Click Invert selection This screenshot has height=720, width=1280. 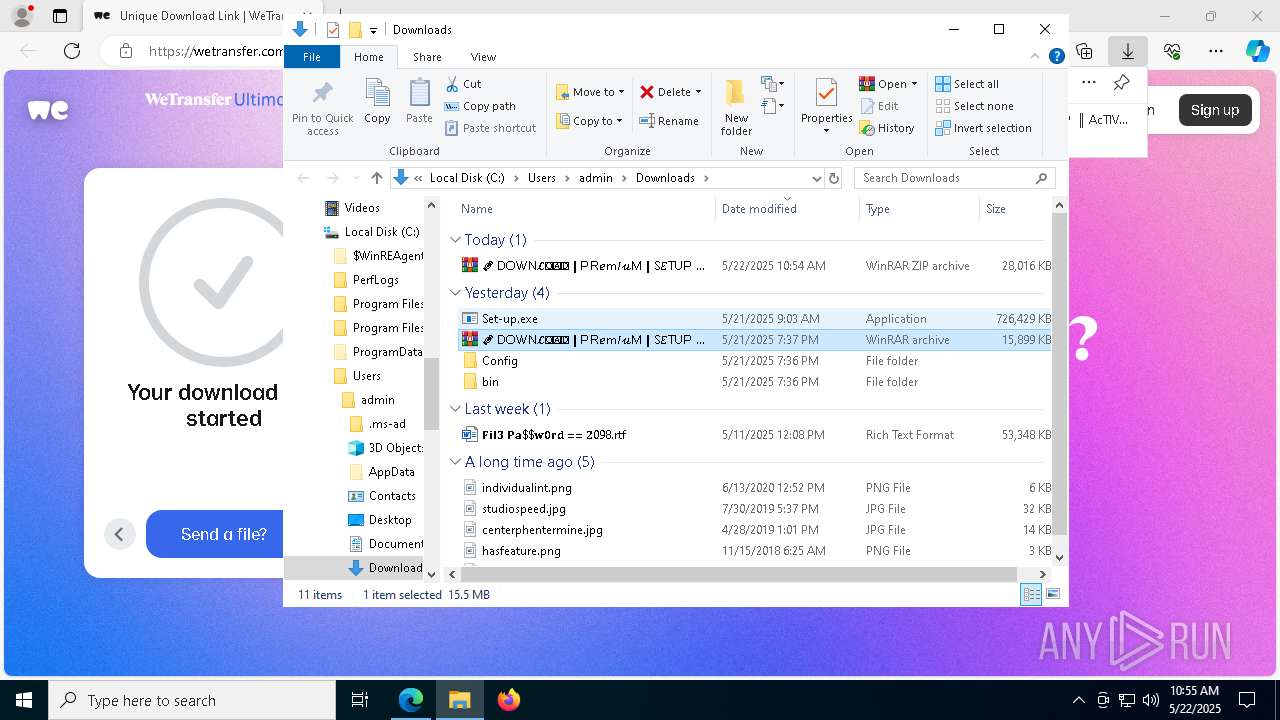pos(983,128)
